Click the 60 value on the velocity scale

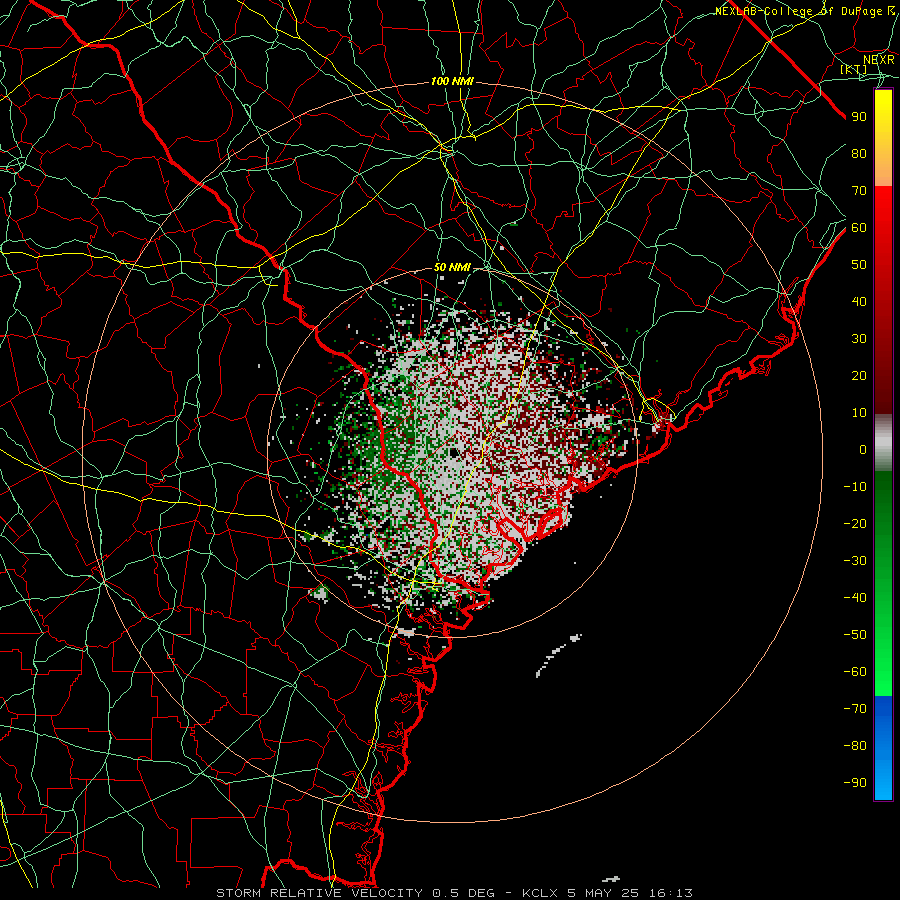click(x=859, y=227)
